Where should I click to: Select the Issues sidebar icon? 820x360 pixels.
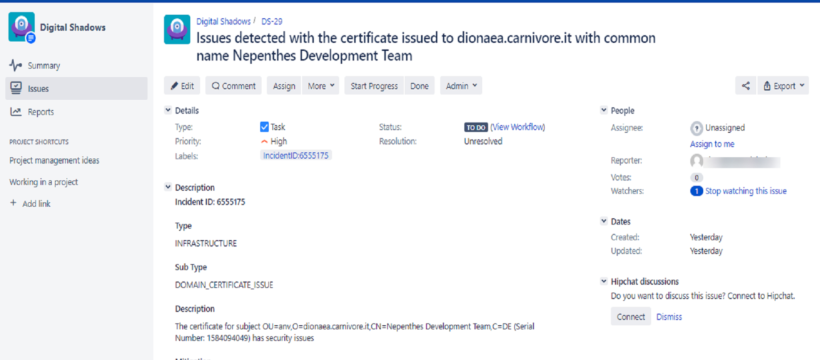click(x=16, y=88)
